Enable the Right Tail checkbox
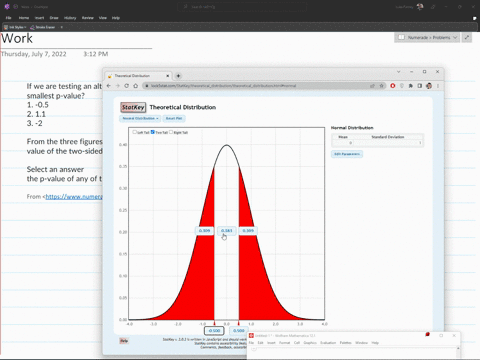480x360 pixels. [171, 132]
